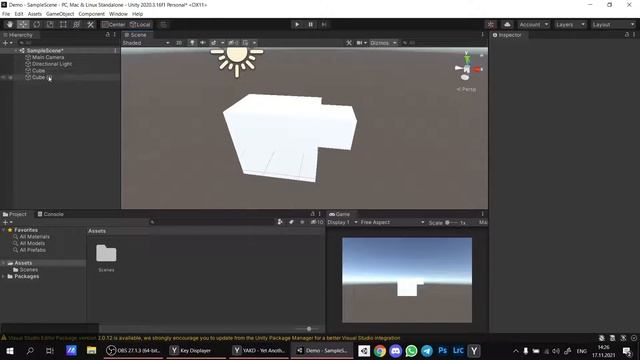Toggle handle rotation with the Local button
The image size is (640, 360).
[140, 24]
